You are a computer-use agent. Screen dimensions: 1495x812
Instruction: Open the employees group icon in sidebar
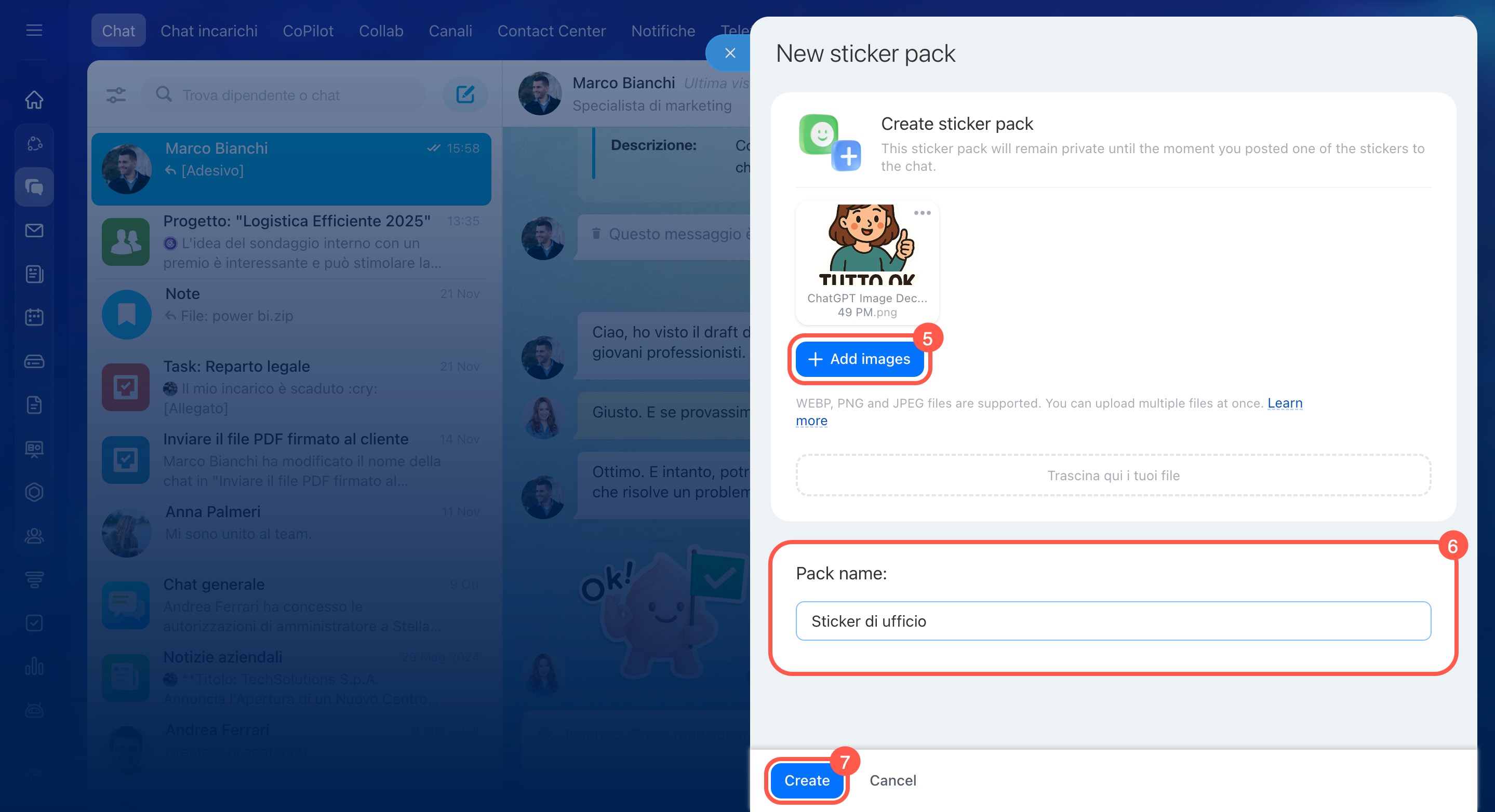pyautogui.click(x=34, y=535)
